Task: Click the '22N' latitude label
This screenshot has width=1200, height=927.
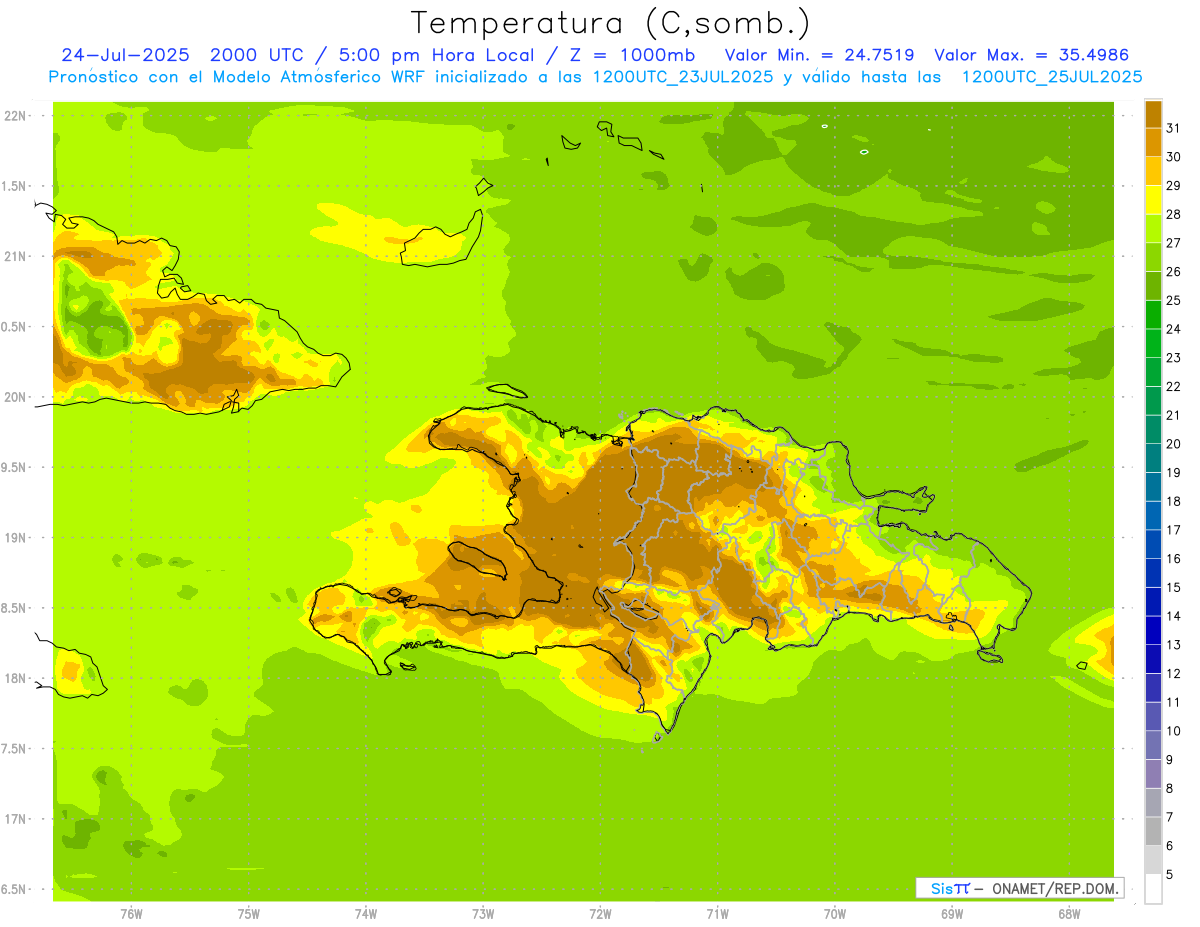Action: 16,116
